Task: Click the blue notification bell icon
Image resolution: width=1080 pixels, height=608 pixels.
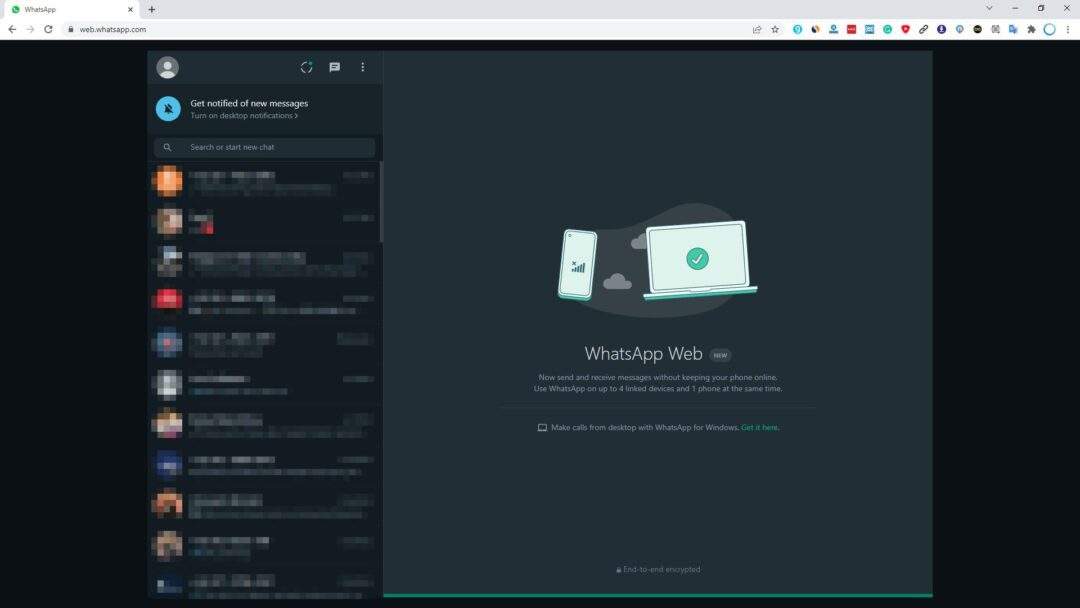Action: [167, 108]
